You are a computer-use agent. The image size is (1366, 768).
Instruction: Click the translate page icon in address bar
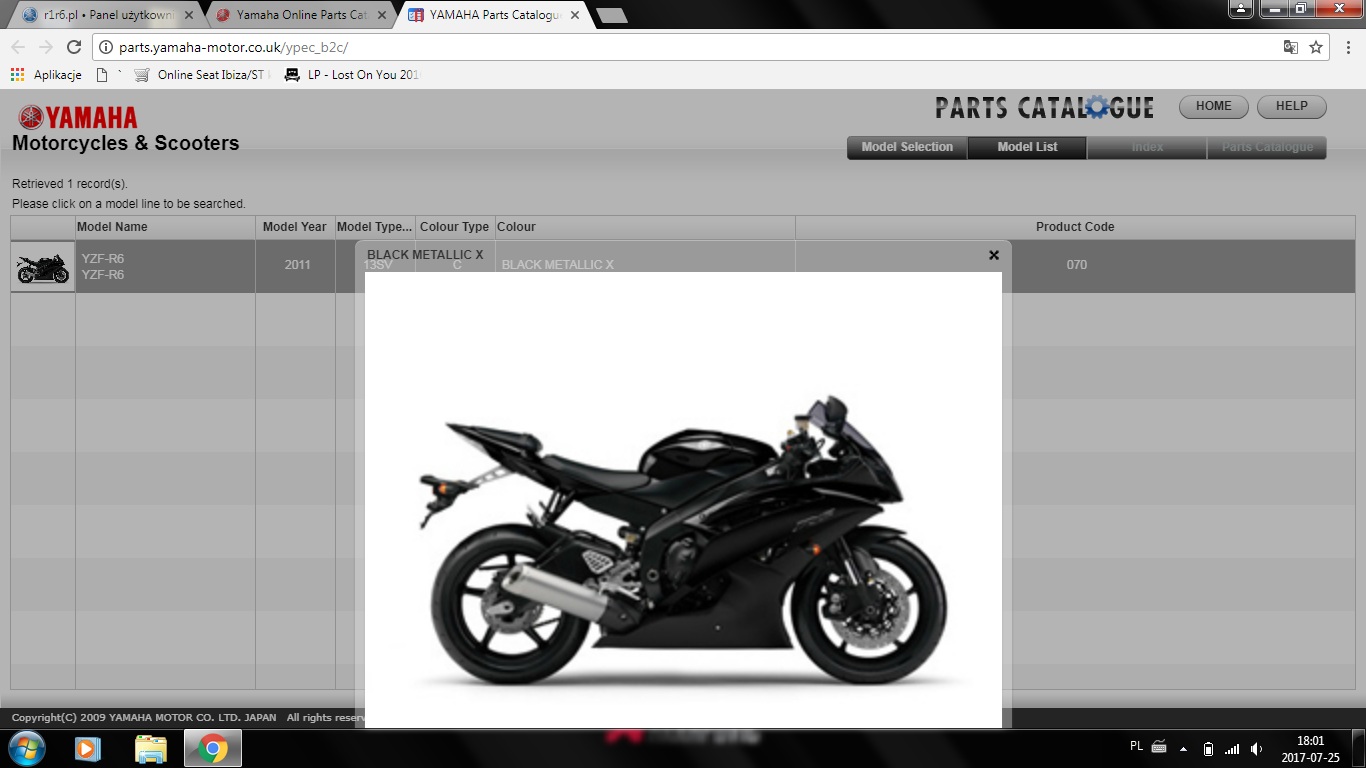1291,47
